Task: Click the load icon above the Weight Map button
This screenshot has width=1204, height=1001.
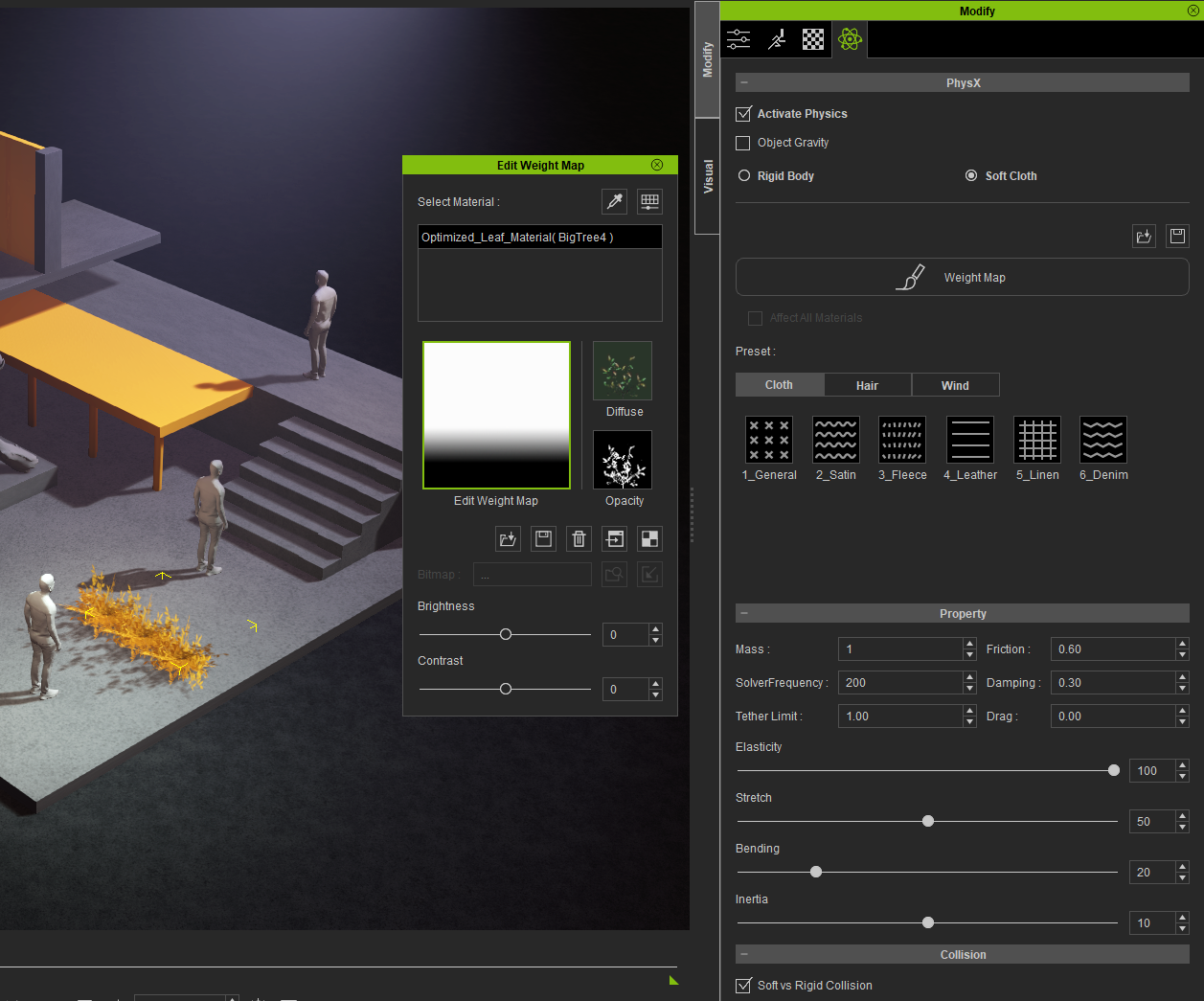Action: (x=1144, y=237)
